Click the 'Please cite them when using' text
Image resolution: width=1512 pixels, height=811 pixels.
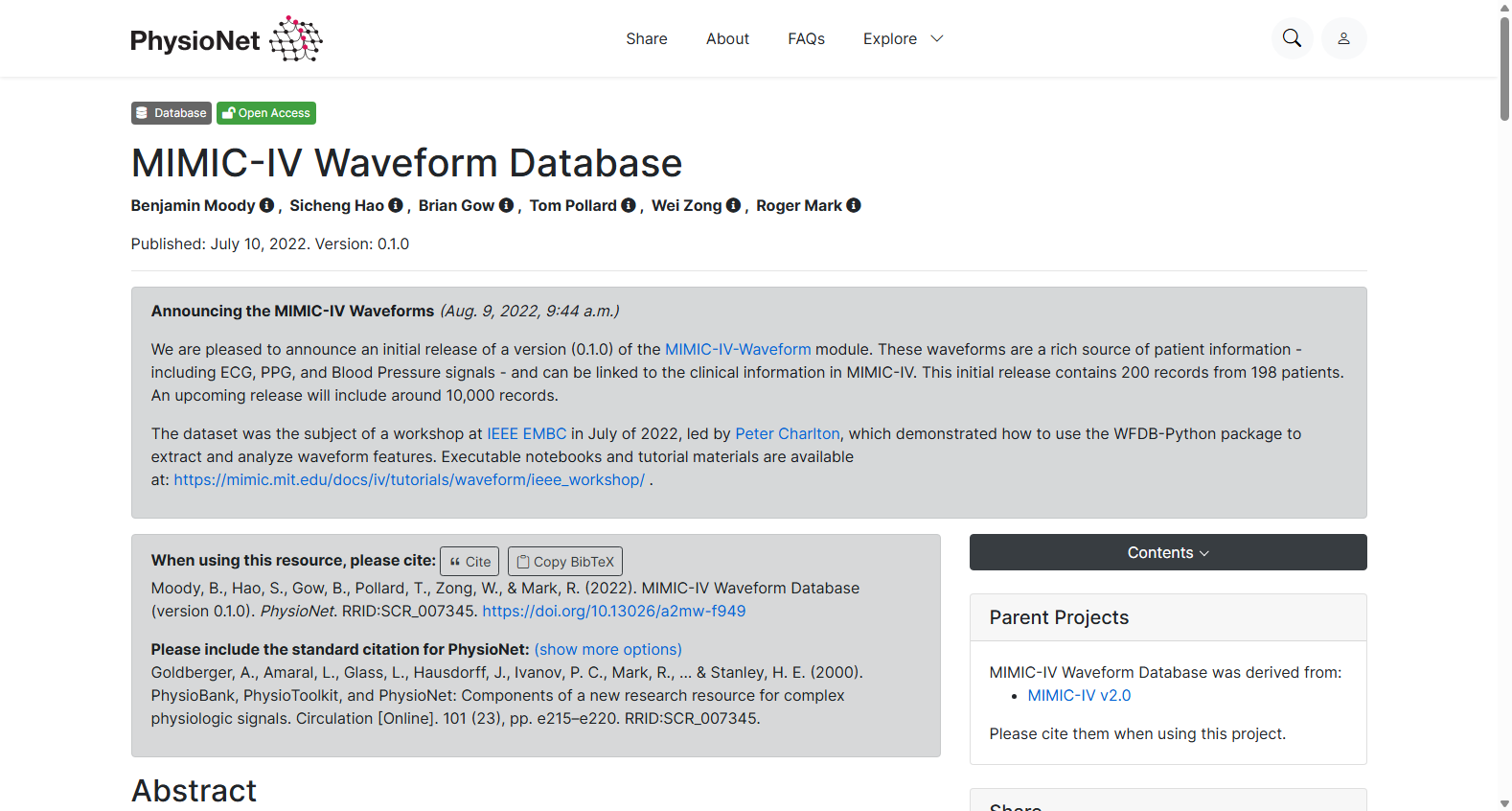click(x=1137, y=734)
